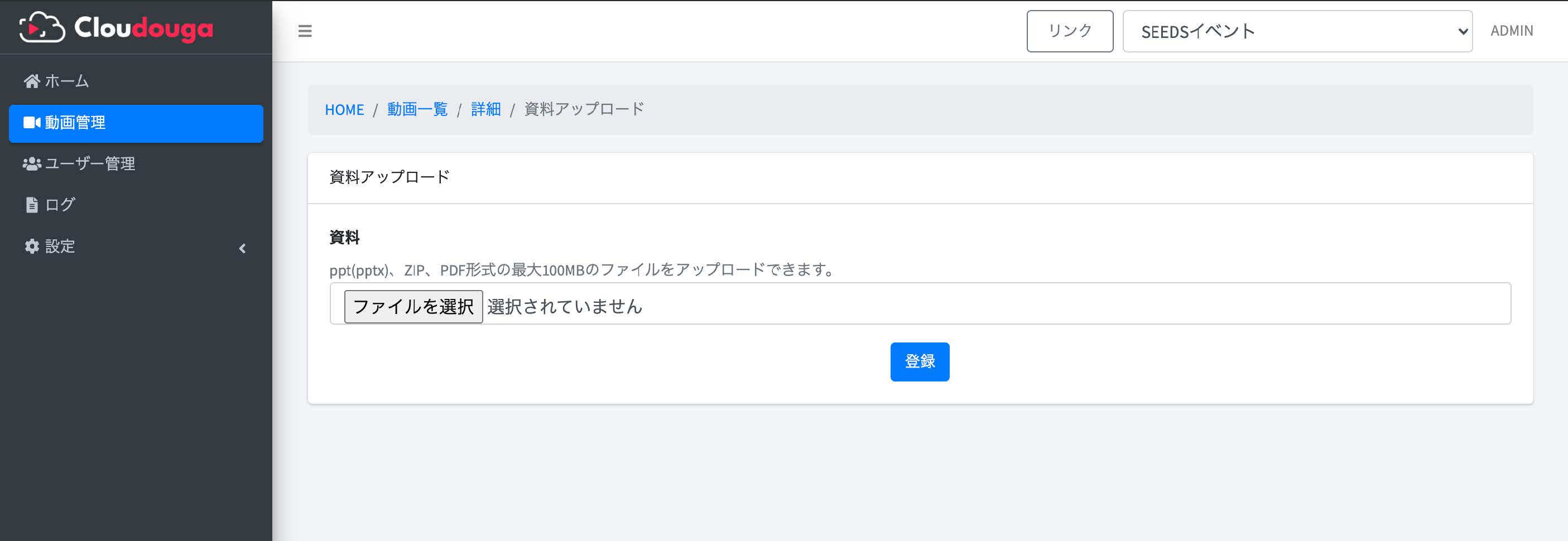This screenshot has width=1568, height=541.
Task: Click the bold 資料 field label
Action: pyautogui.click(x=344, y=238)
